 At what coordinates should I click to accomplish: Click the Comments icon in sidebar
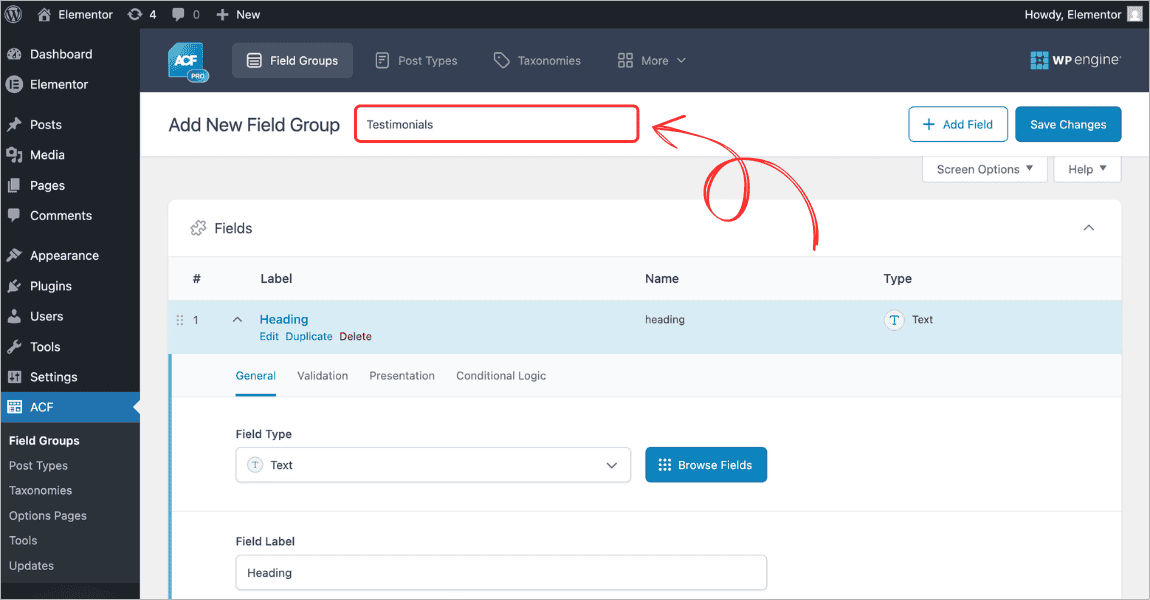click(14, 216)
